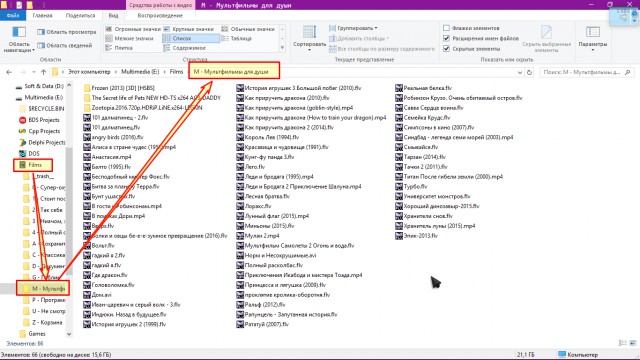Go up one folder level arrow
Screen dimensions: 640x360
pos(43,72)
